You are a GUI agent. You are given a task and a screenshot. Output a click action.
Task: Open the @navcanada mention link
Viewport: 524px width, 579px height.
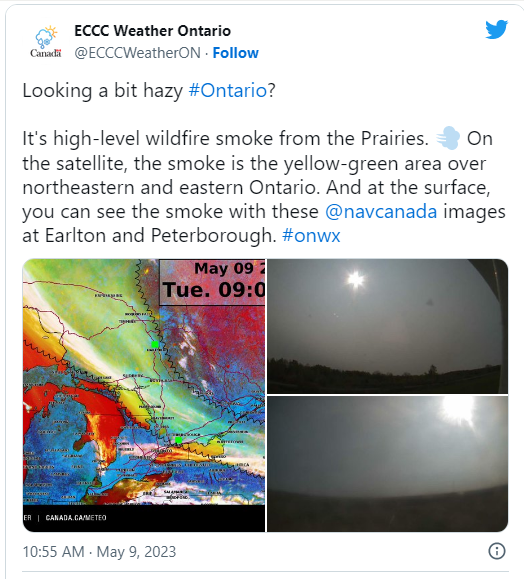click(x=381, y=212)
